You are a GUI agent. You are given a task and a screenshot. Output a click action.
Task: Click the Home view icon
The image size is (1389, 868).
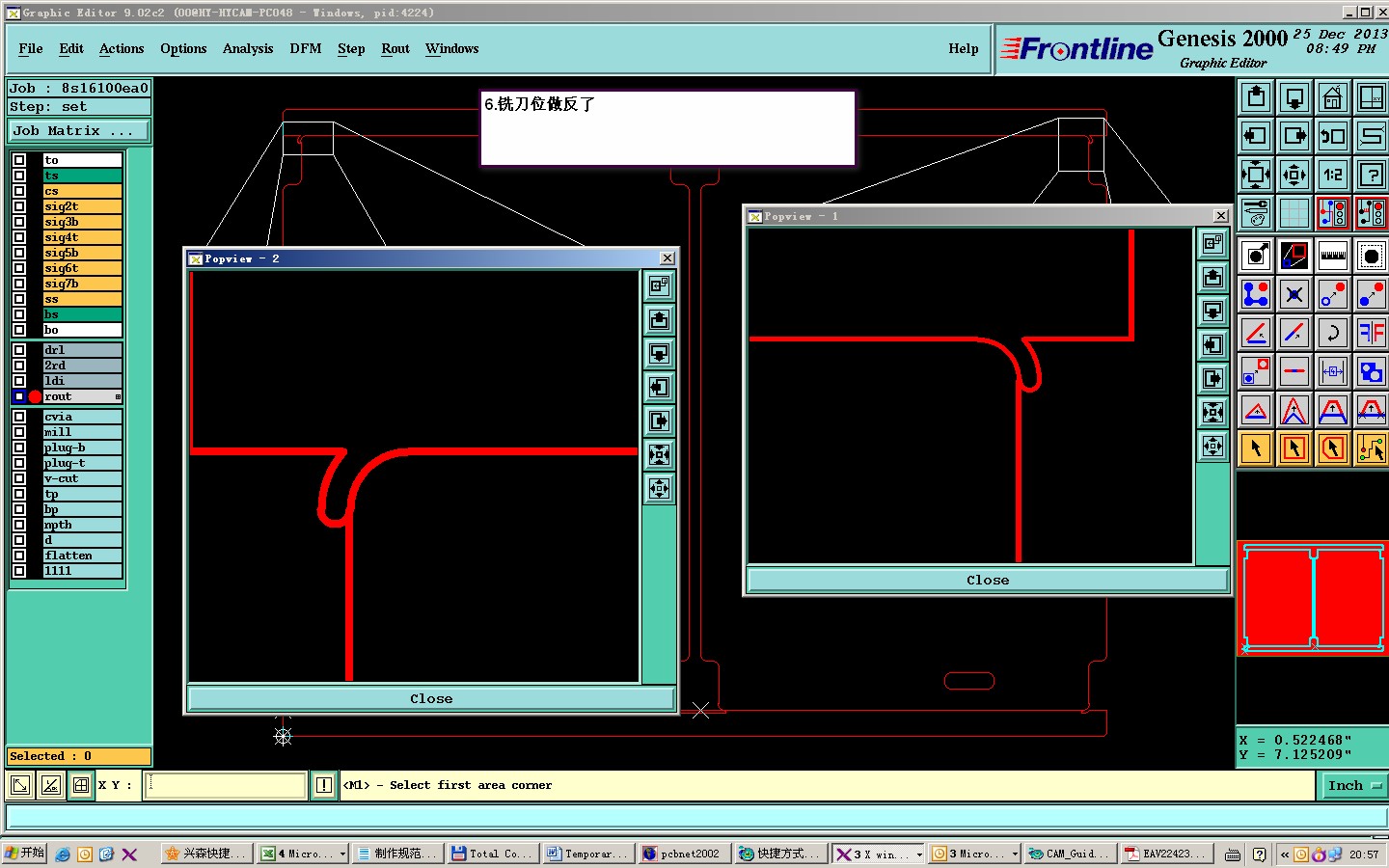1333,97
